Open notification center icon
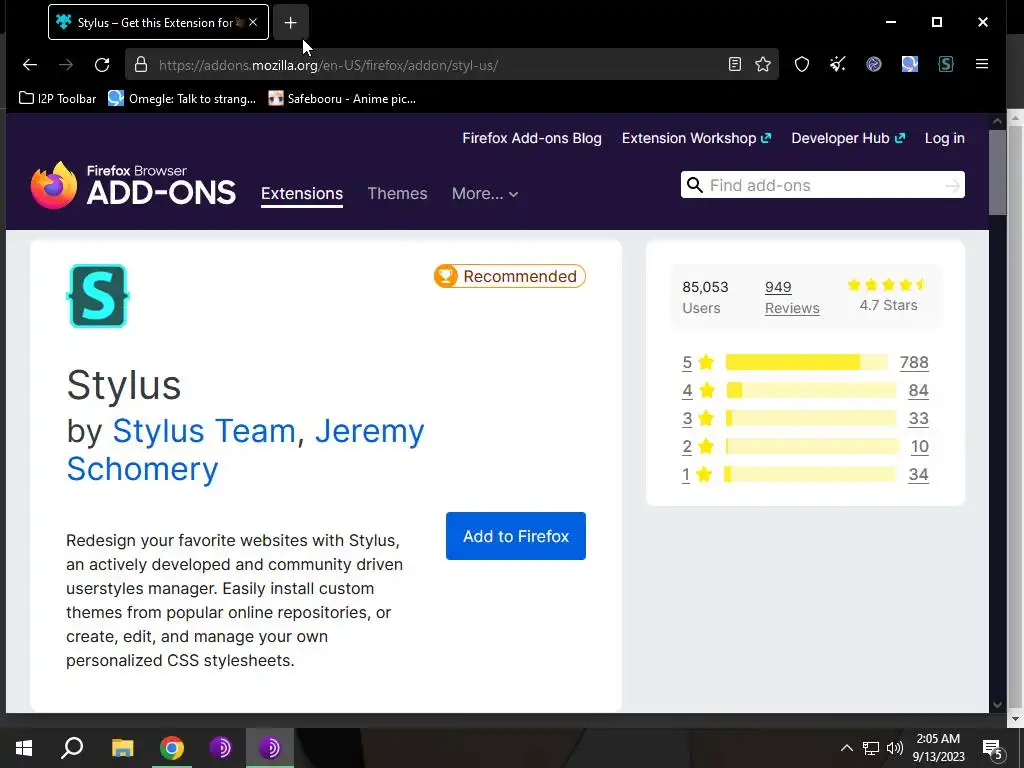 pyautogui.click(x=993, y=750)
